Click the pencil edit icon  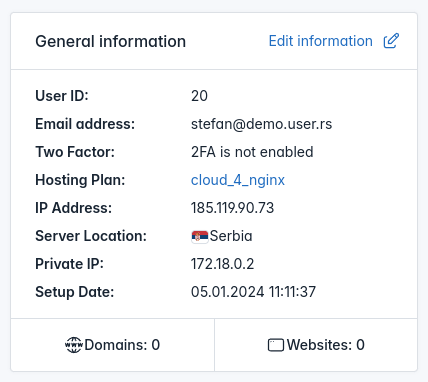391,41
